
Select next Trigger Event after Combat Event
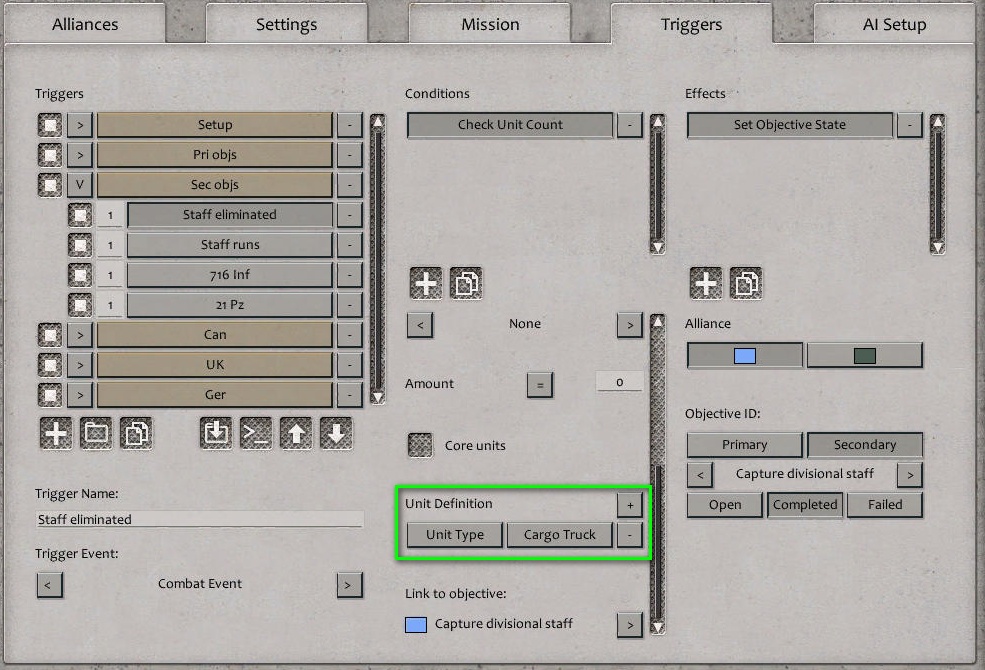point(349,585)
